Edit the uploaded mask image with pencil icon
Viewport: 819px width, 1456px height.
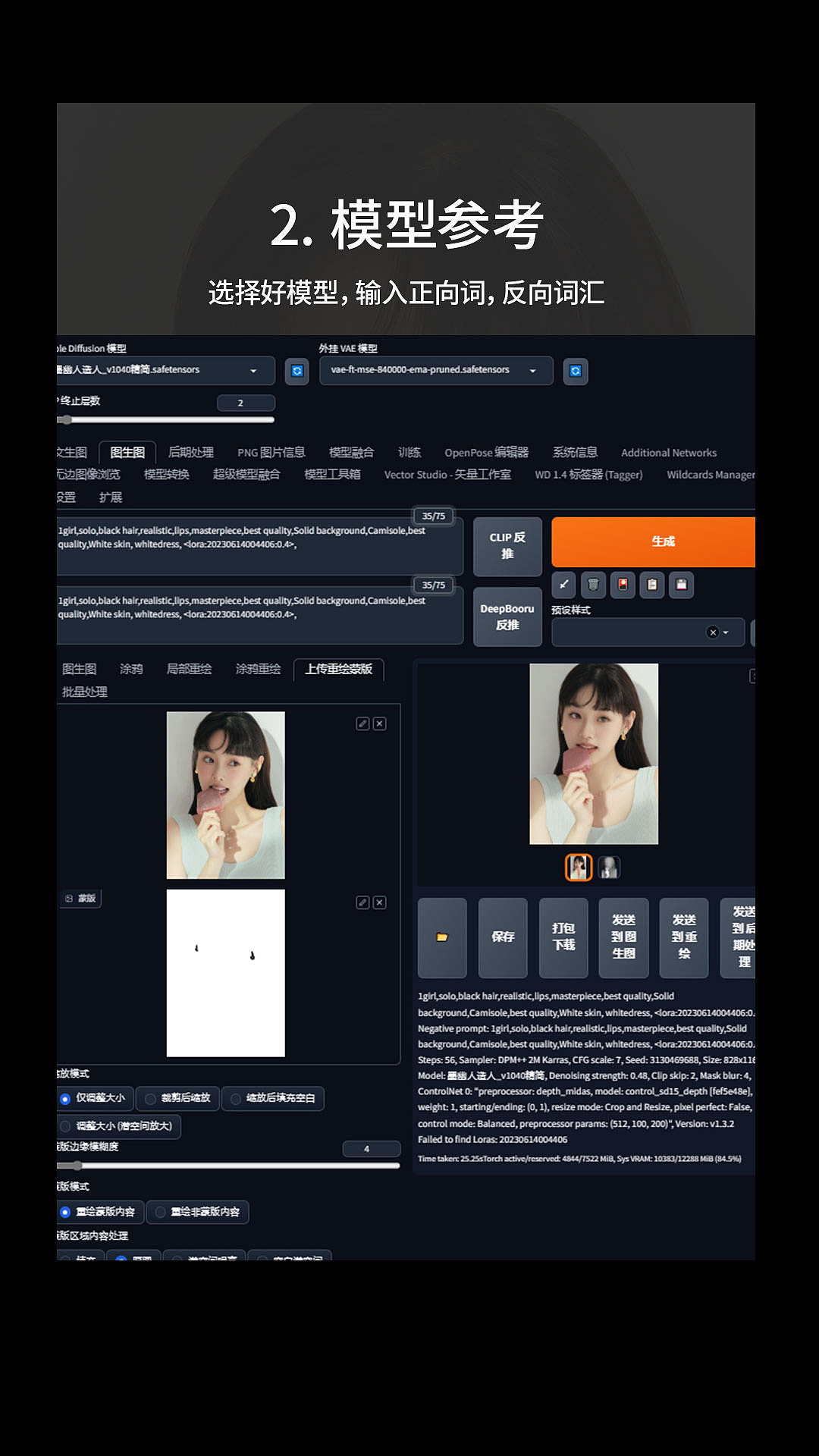[362, 902]
